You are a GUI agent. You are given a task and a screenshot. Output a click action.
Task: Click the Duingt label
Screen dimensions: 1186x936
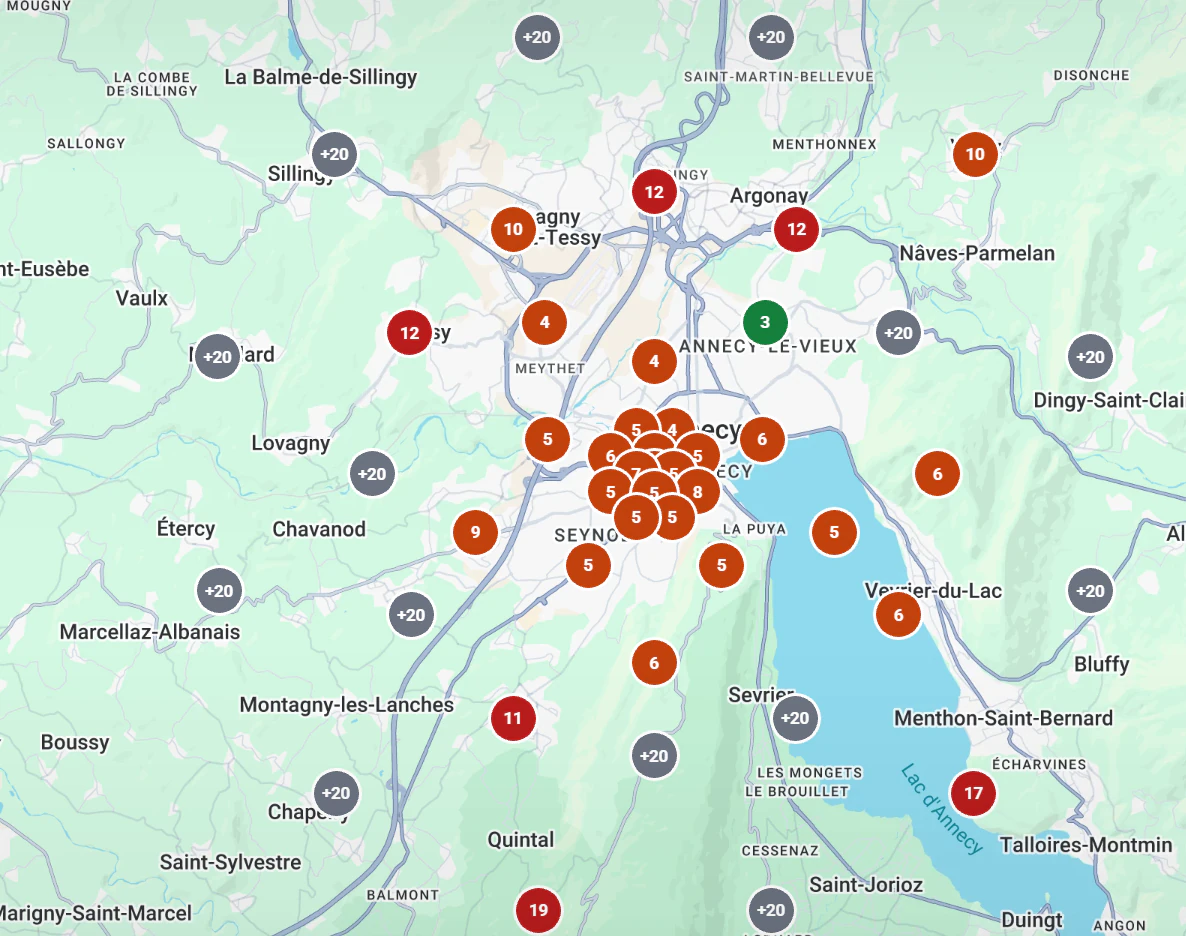tap(1032, 920)
